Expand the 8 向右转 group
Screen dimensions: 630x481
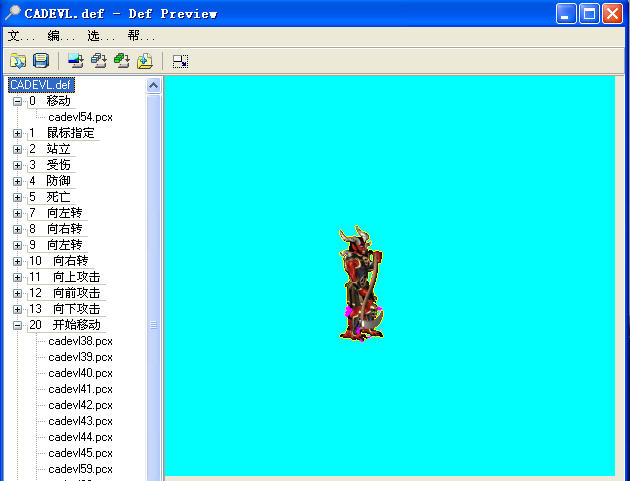click(17, 229)
